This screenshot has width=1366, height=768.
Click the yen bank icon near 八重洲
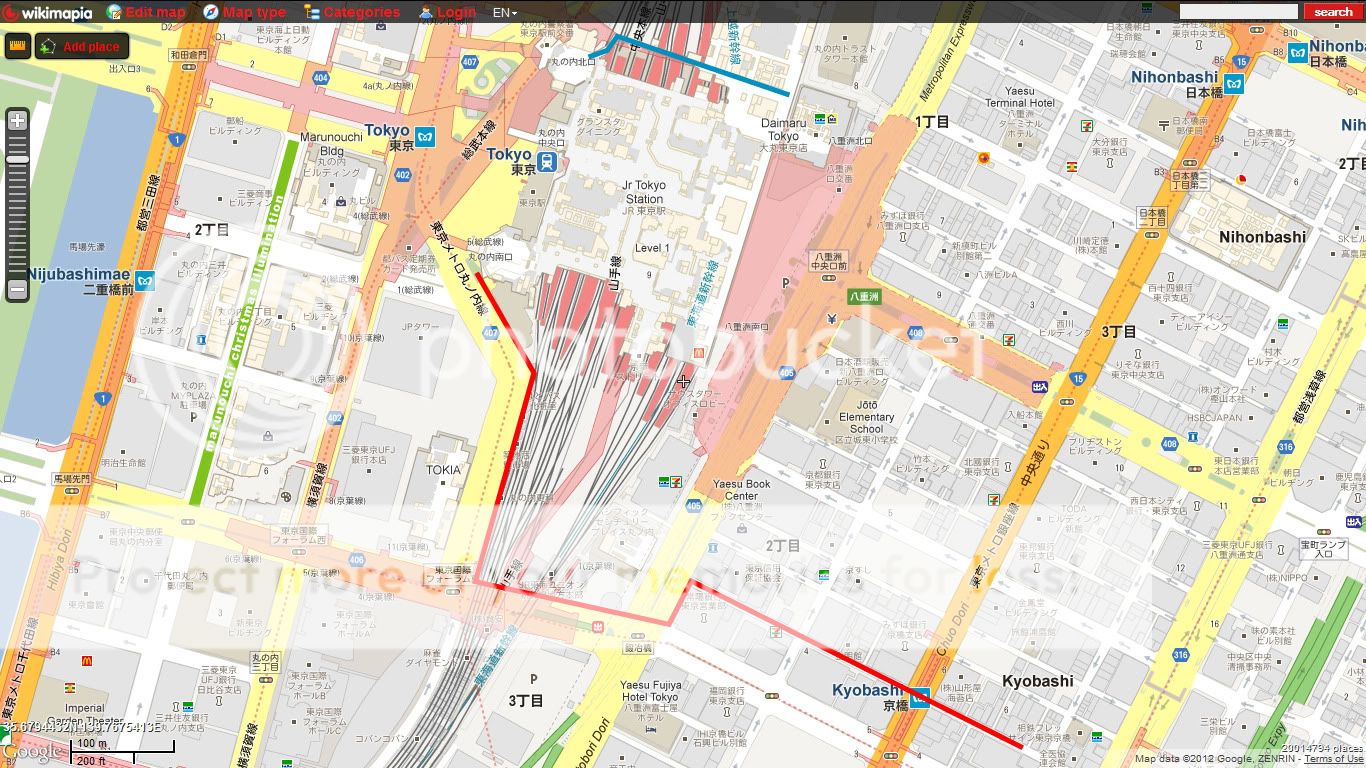point(832,318)
